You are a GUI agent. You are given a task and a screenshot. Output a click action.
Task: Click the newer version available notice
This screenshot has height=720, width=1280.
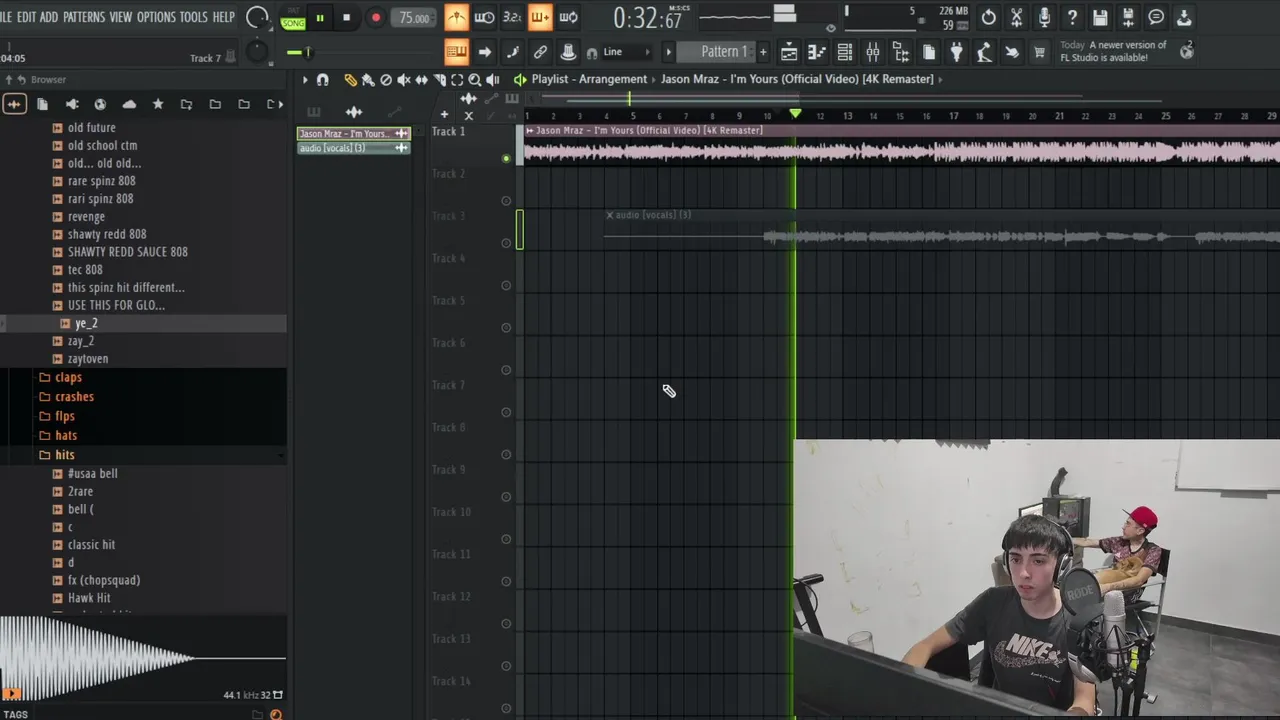1113,51
